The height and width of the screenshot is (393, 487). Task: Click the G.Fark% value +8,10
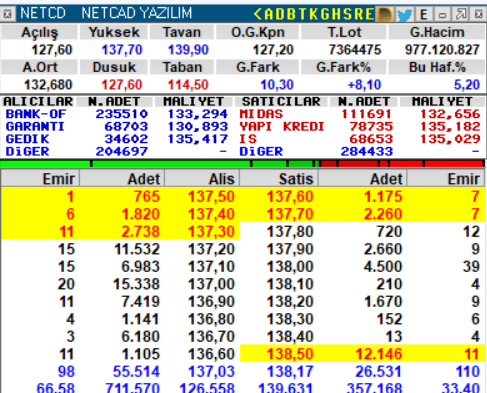[x=364, y=85]
